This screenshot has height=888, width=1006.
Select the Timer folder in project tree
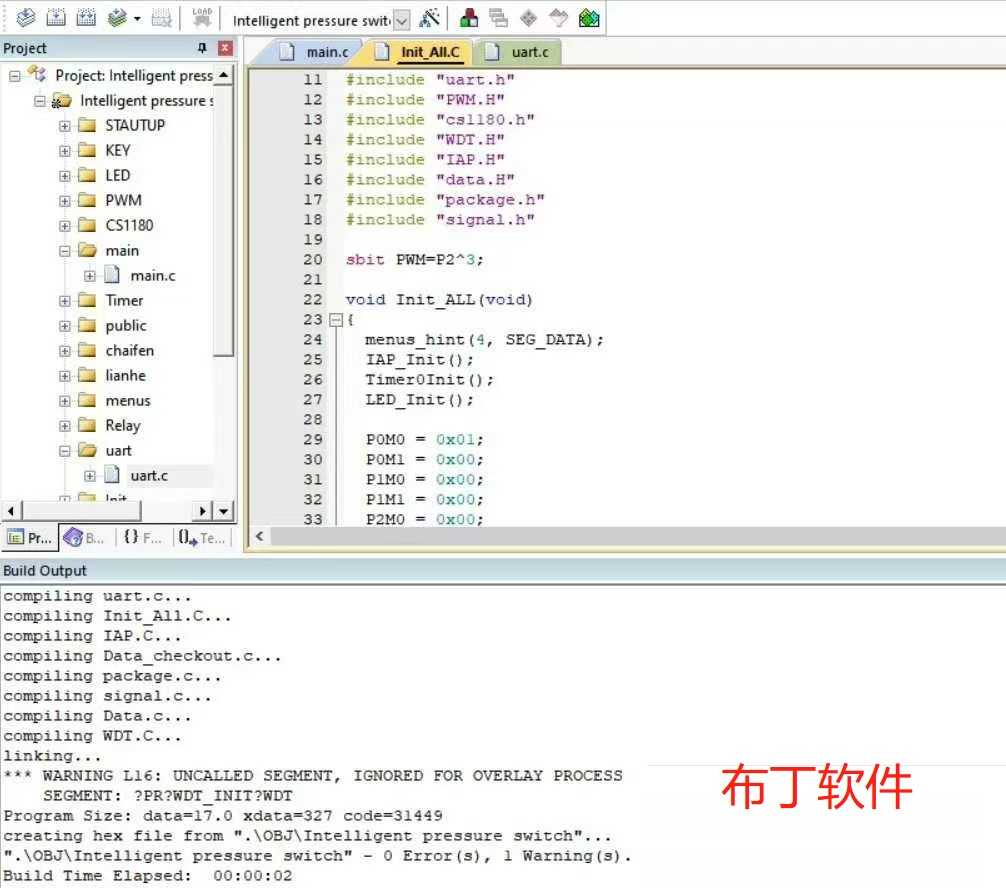(124, 300)
